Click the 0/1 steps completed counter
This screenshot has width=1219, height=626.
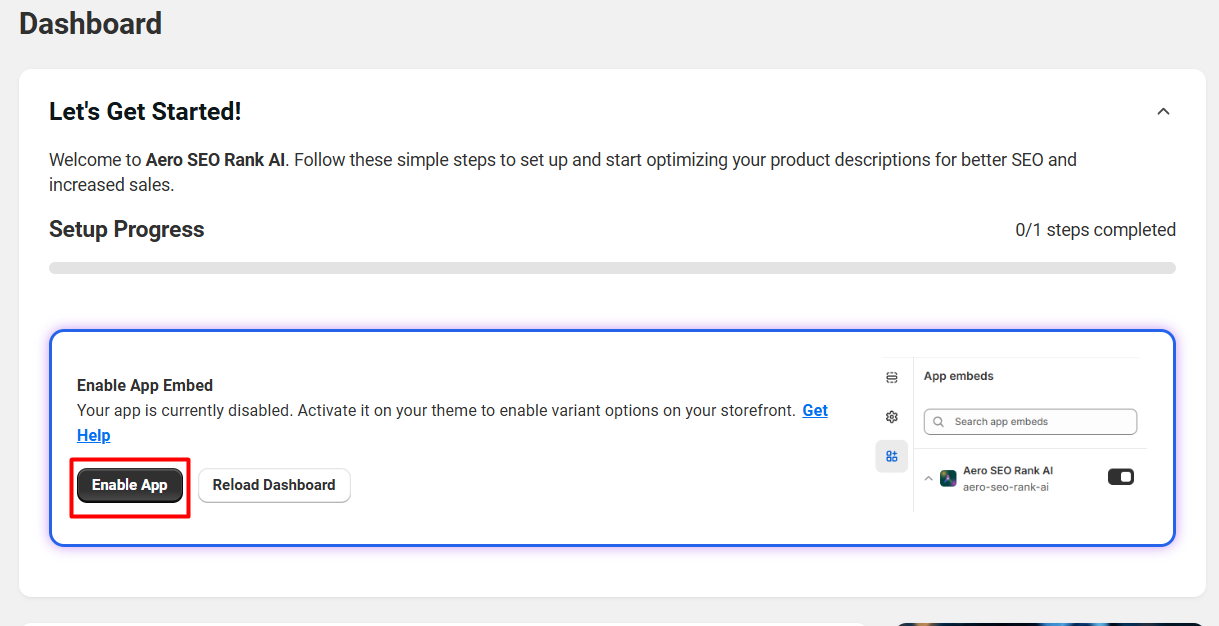tap(1095, 230)
